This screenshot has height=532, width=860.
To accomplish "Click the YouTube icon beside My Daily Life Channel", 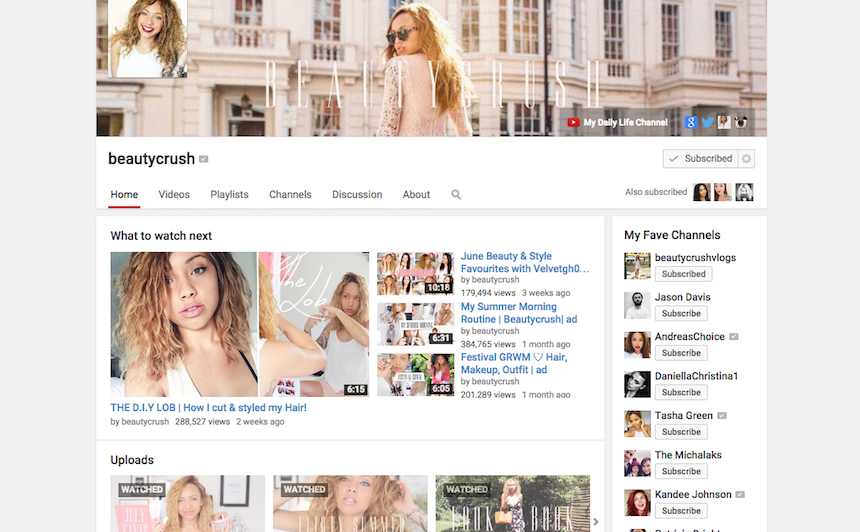I will point(573,122).
